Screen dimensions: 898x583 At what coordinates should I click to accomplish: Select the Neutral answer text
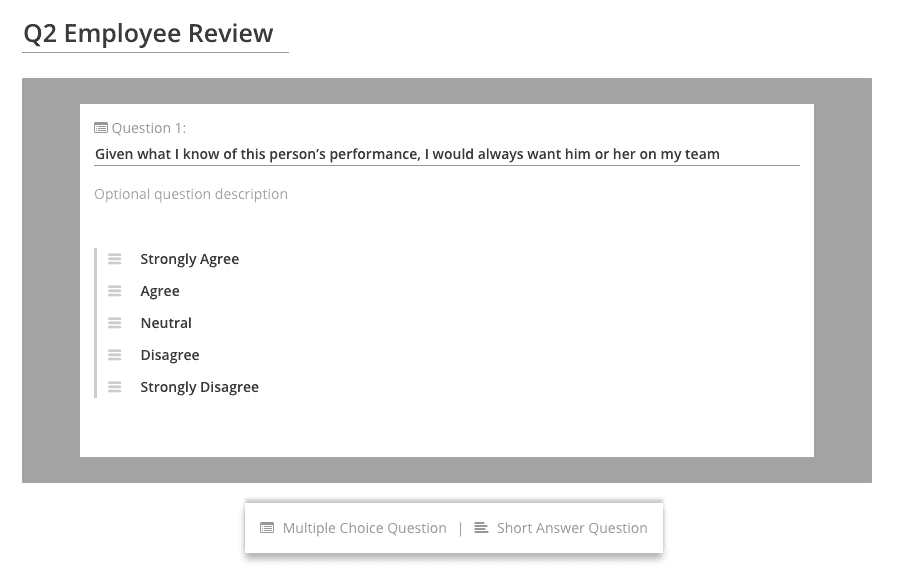pos(166,323)
